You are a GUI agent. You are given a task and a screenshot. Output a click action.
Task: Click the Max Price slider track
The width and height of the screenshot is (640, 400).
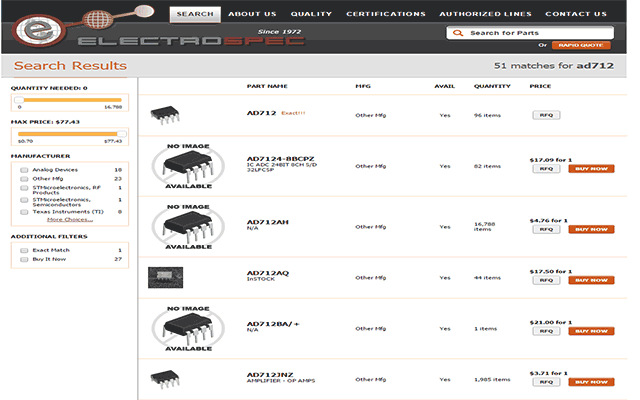[x=69, y=134]
